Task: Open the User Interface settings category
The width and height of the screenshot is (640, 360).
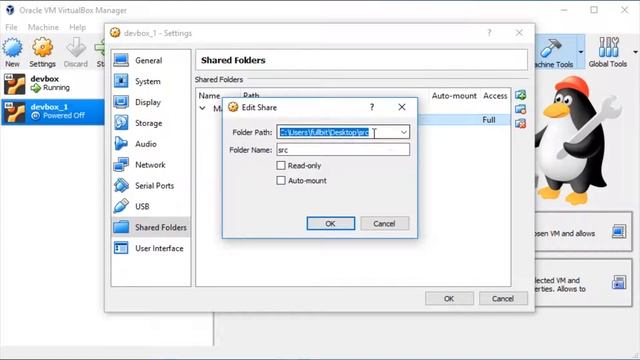Action: point(151,248)
